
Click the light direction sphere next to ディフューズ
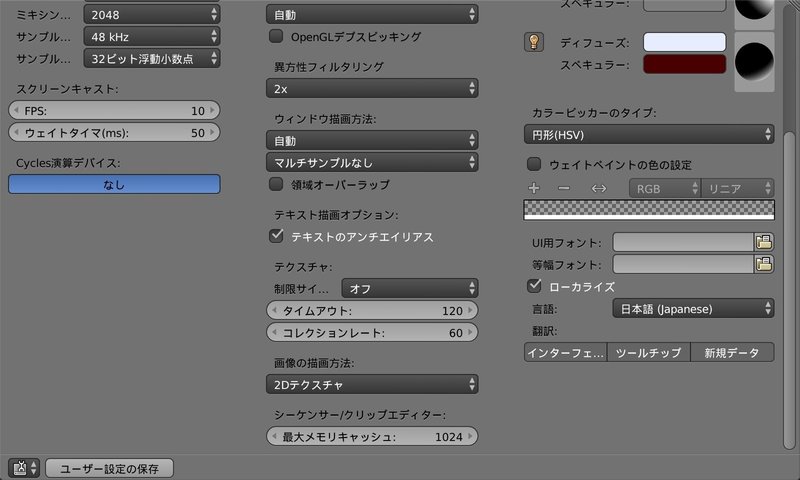(754, 62)
